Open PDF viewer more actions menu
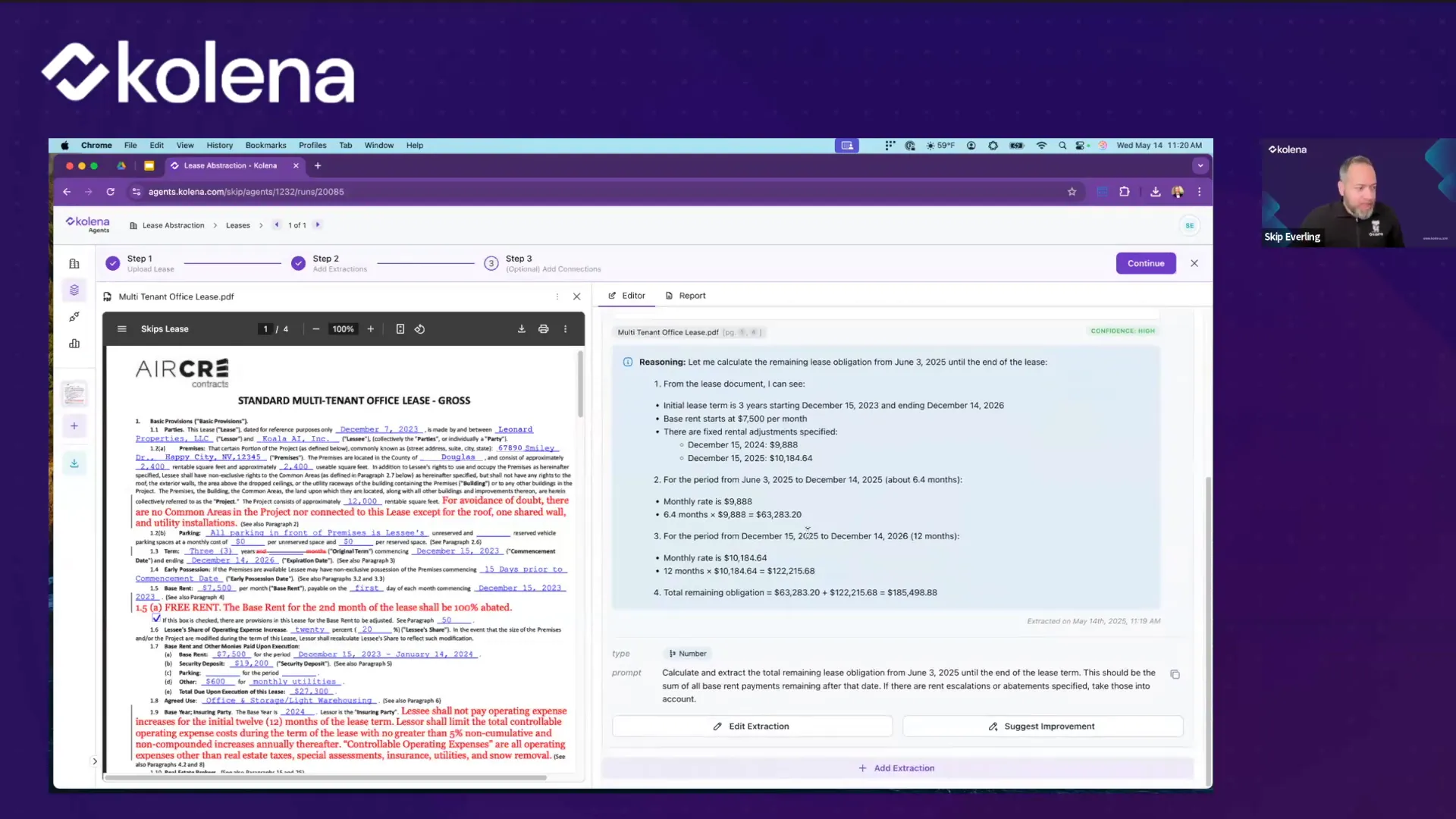 (565, 329)
